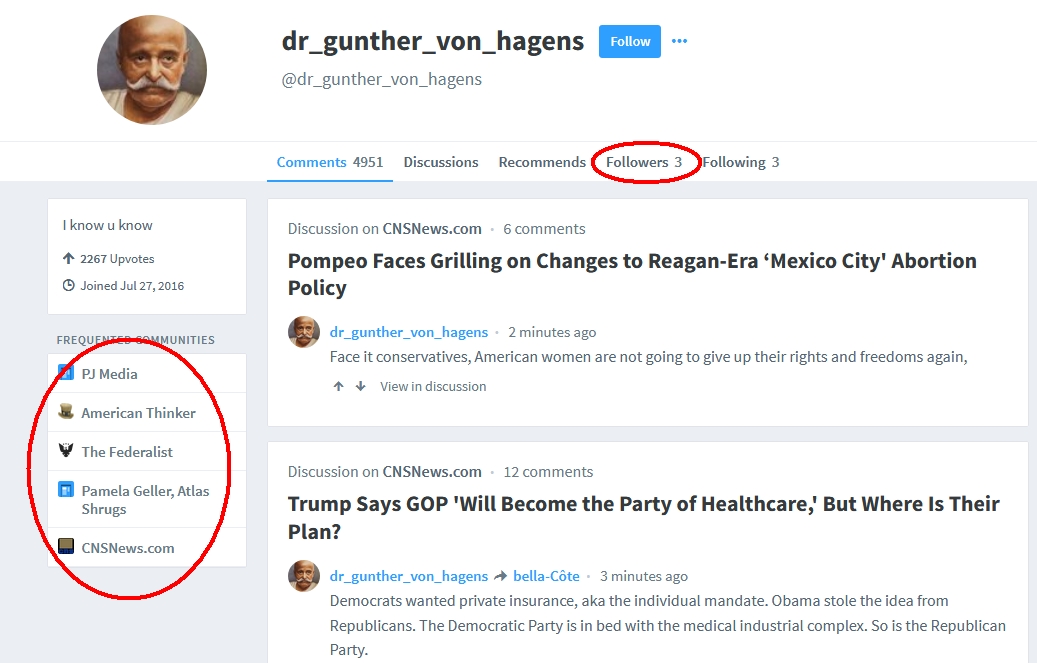Click The Federalist eagle icon
The height and width of the screenshot is (663, 1037).
tap(66, 451)
